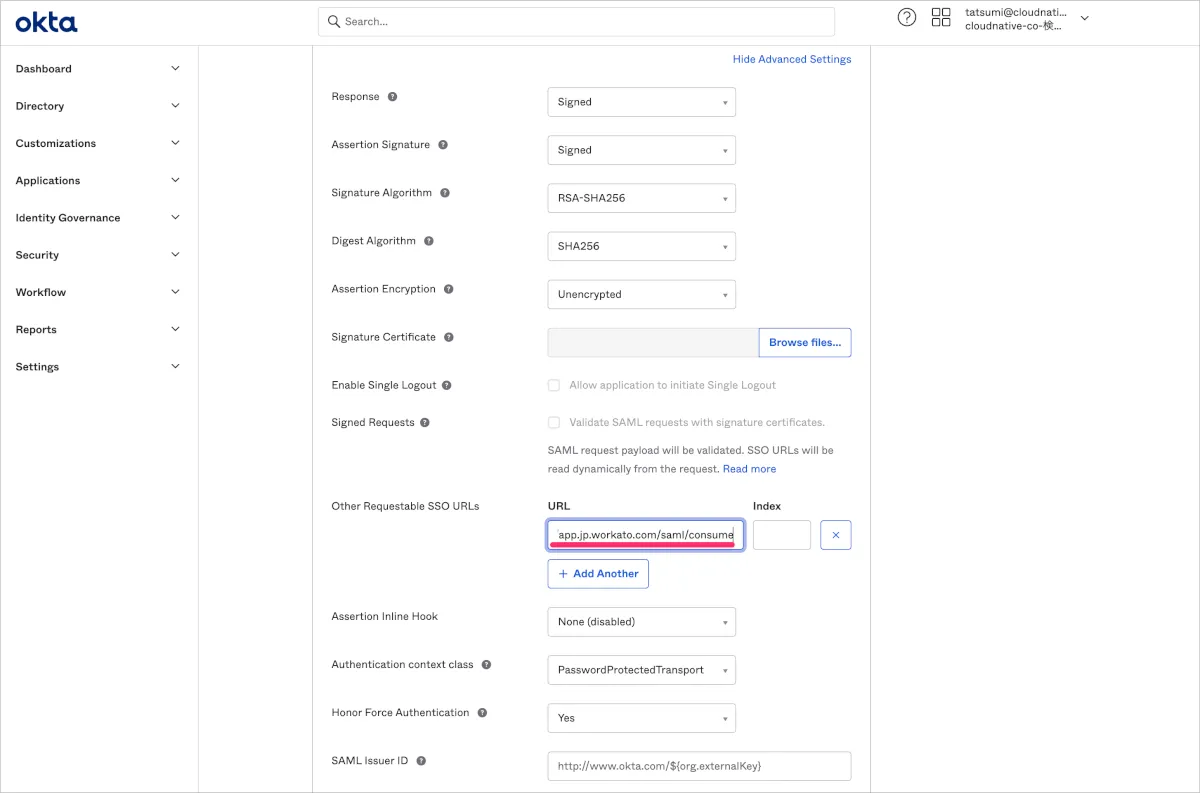Expand the Applications sidebar menu
This screenshot has width=1200, height=793.
click(98, 181)
